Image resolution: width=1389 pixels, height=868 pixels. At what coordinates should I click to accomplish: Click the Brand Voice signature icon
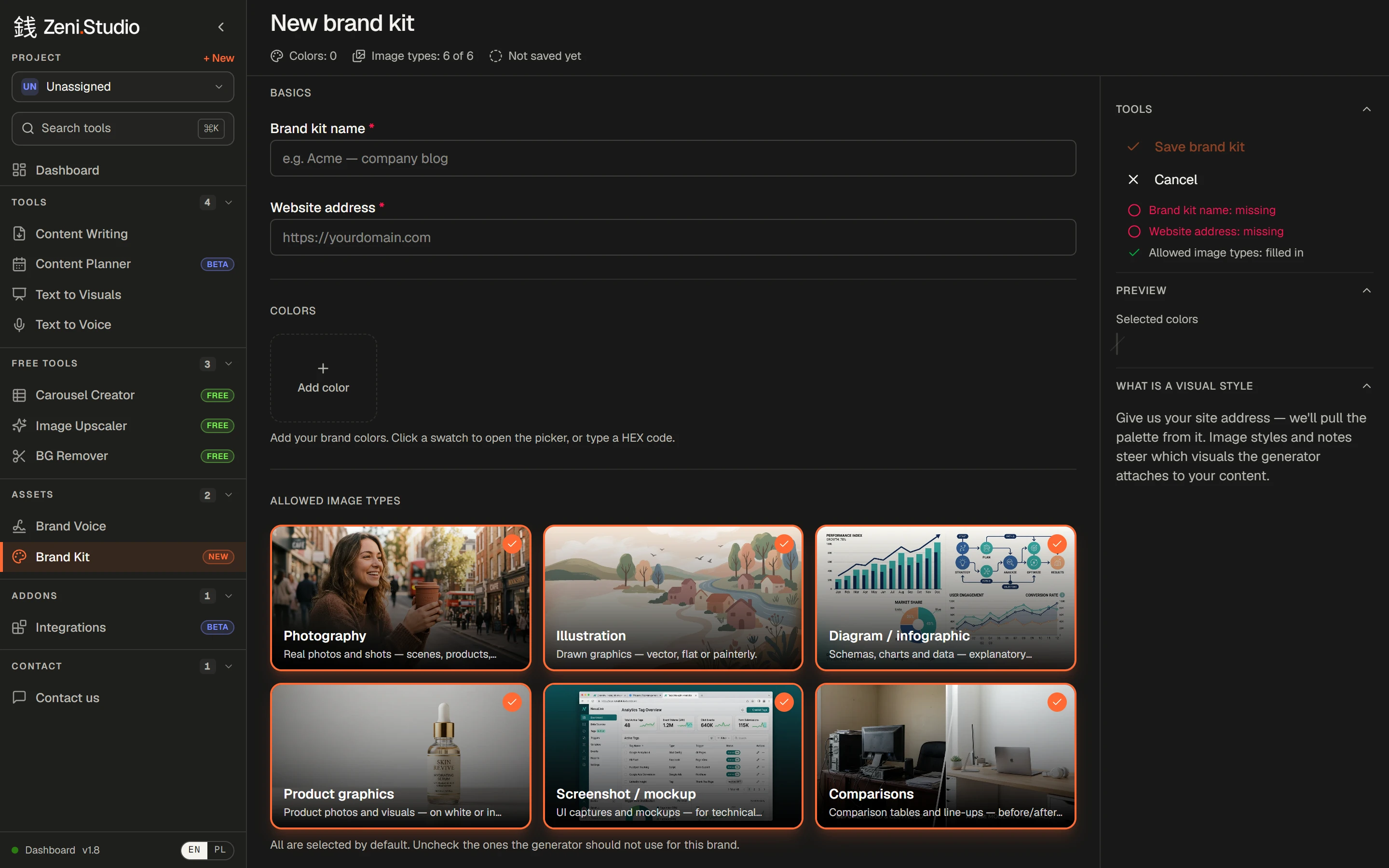tap(19, 526)
